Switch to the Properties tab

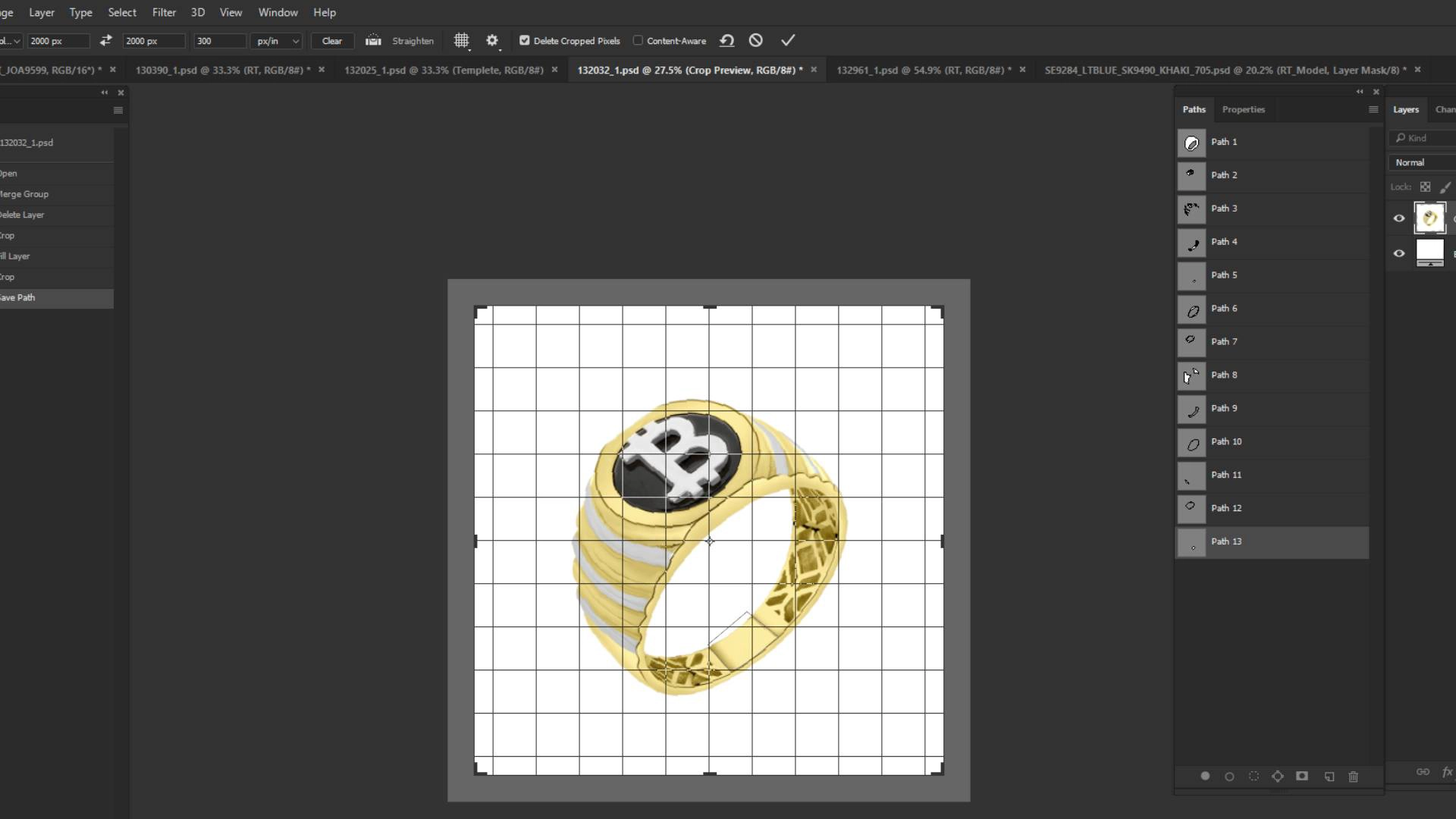point(1244,109)
